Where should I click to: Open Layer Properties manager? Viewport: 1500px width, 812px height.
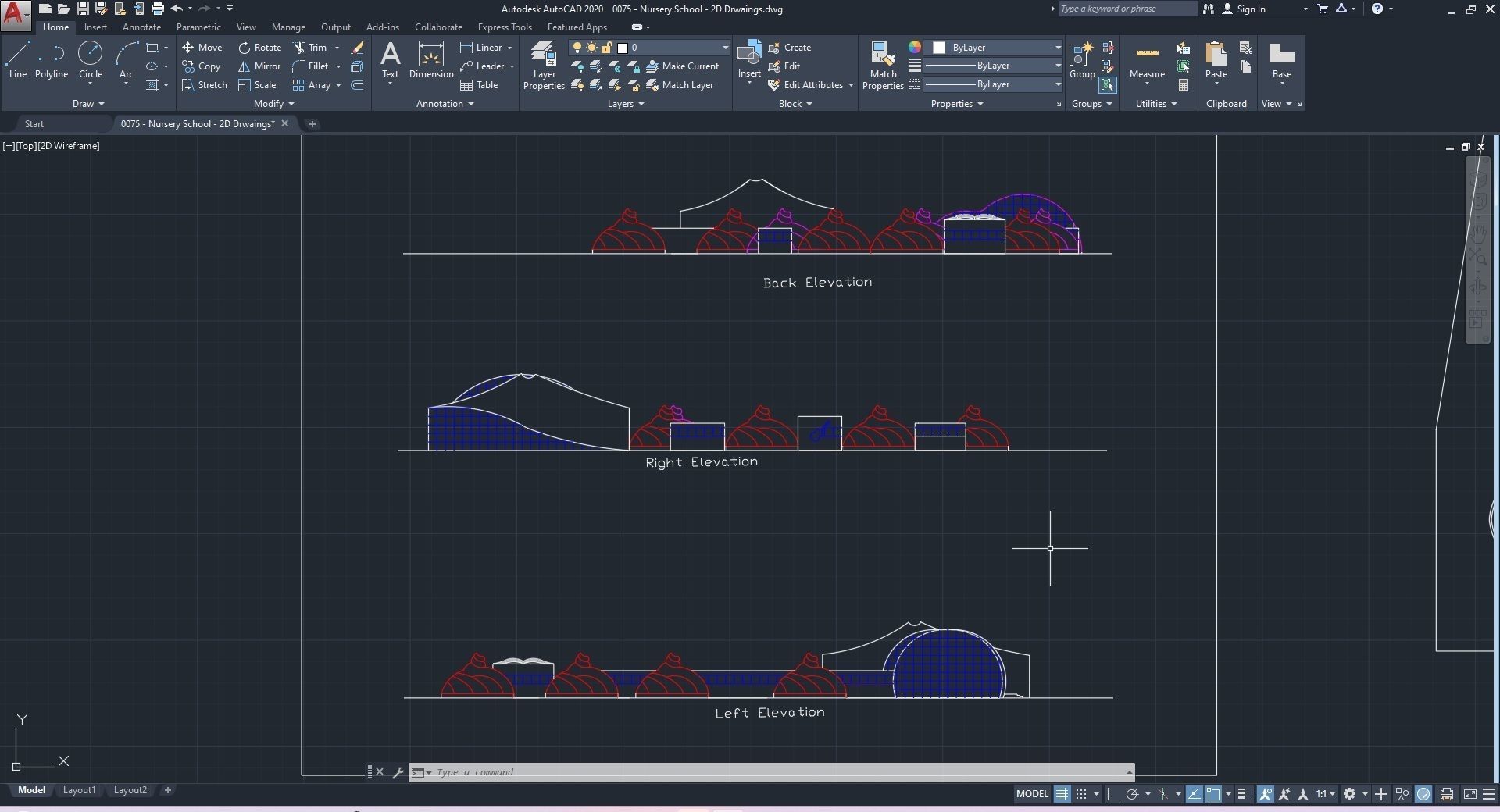pos(544,66)
